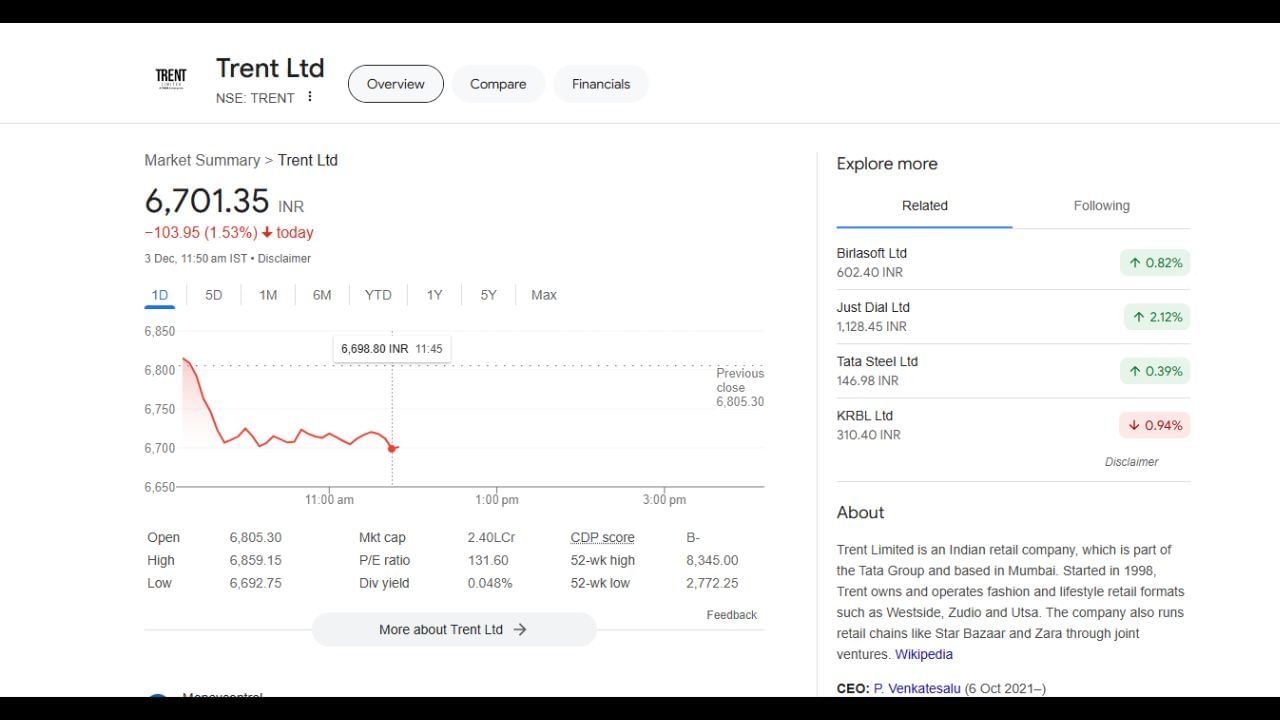Screen dimensions: 1280x720
Task: Click the CDP score label
Action: (x=602, y=538)
